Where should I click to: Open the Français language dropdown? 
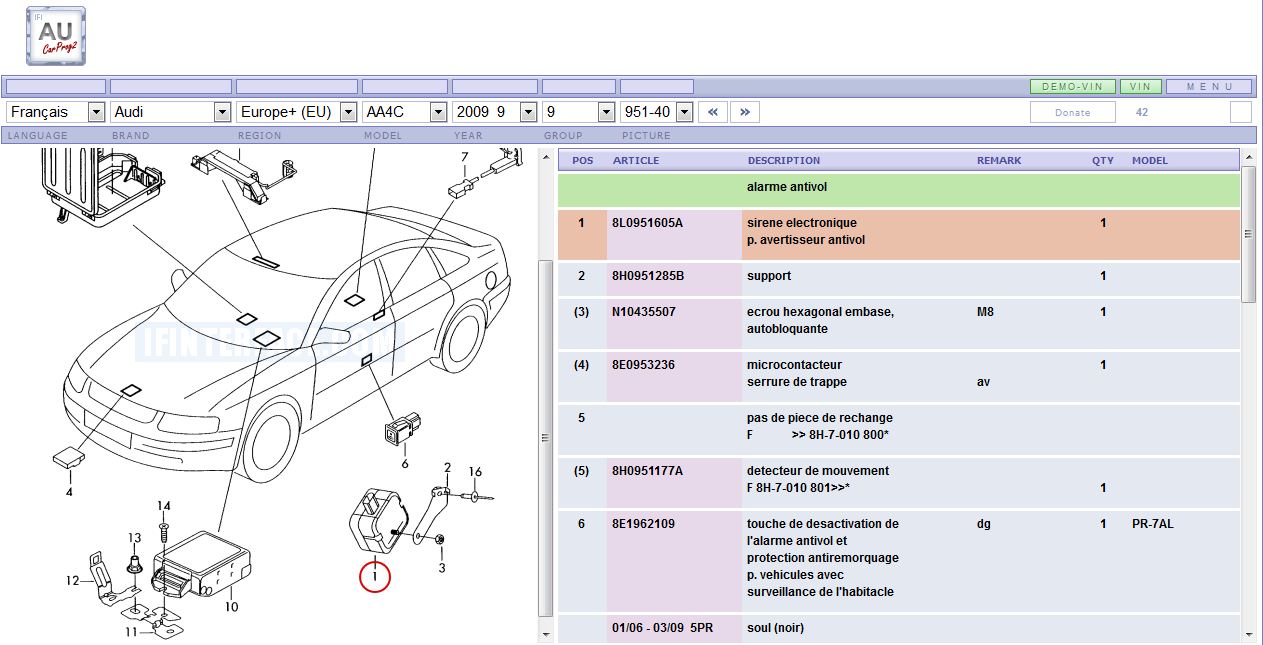click(96, 112)
